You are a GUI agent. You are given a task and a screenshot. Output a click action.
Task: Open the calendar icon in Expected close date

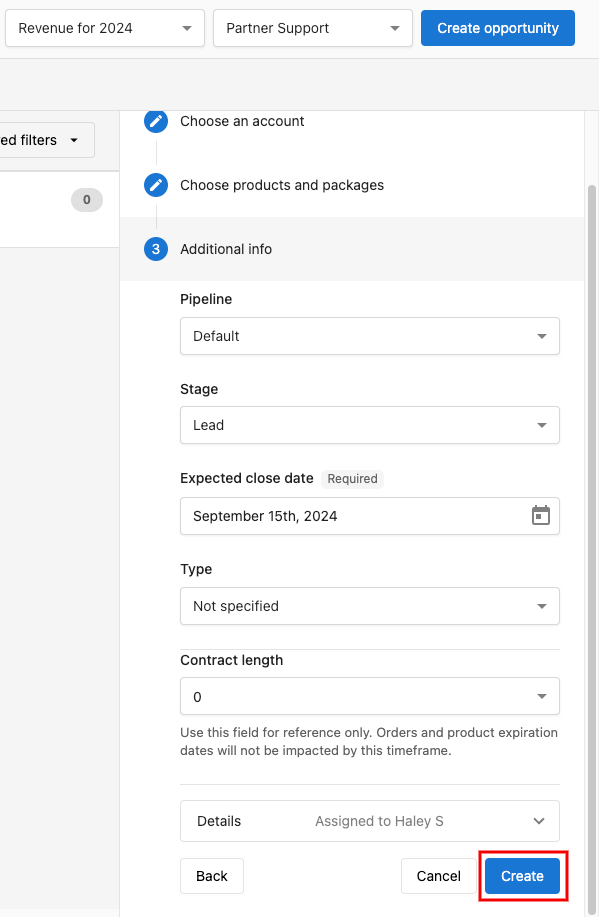[541, 516]
